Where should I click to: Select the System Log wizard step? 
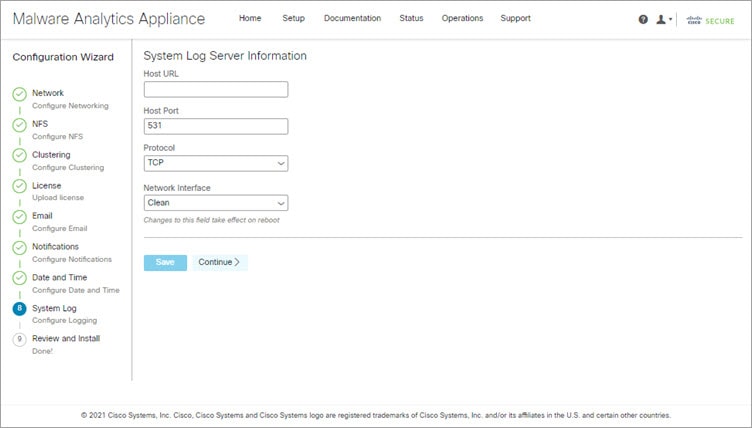click(54, 308)
